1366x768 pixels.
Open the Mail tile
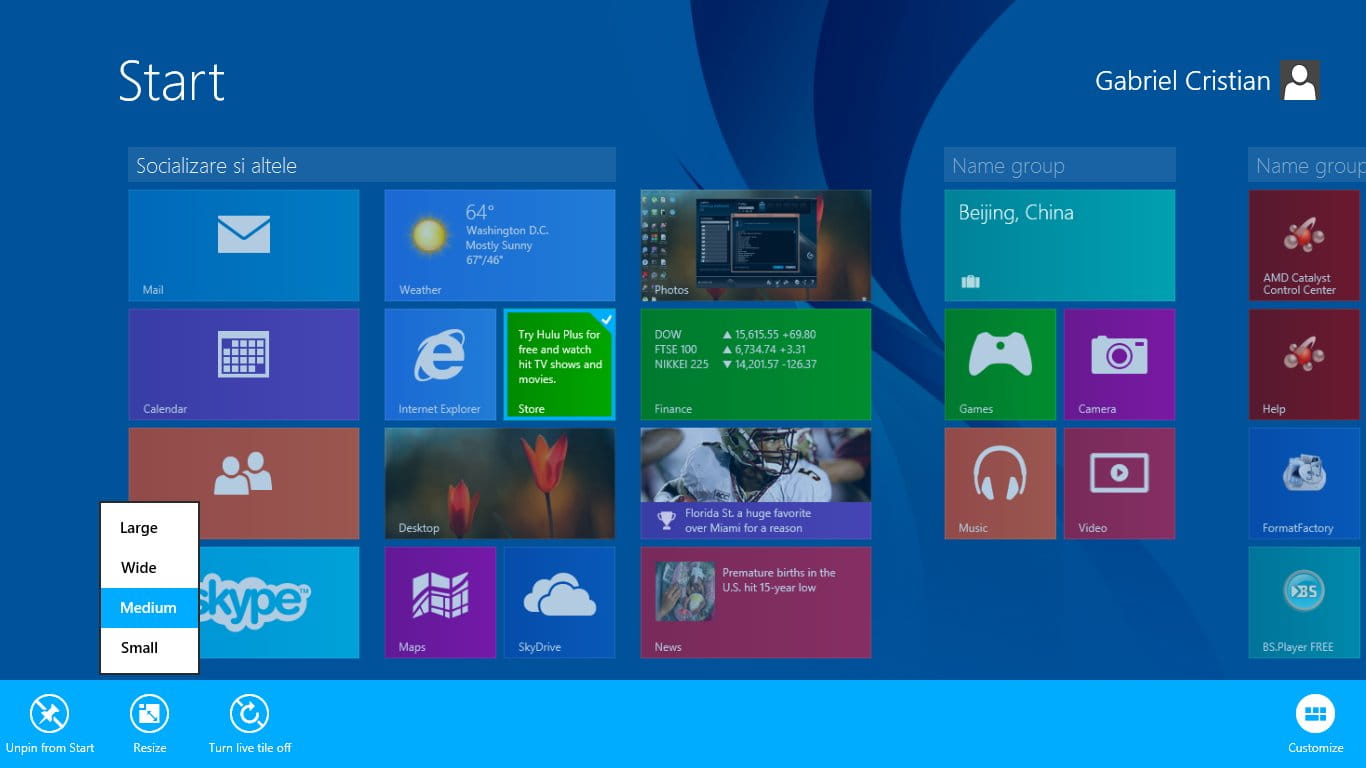pyautogui.click(x=244, y=245)
